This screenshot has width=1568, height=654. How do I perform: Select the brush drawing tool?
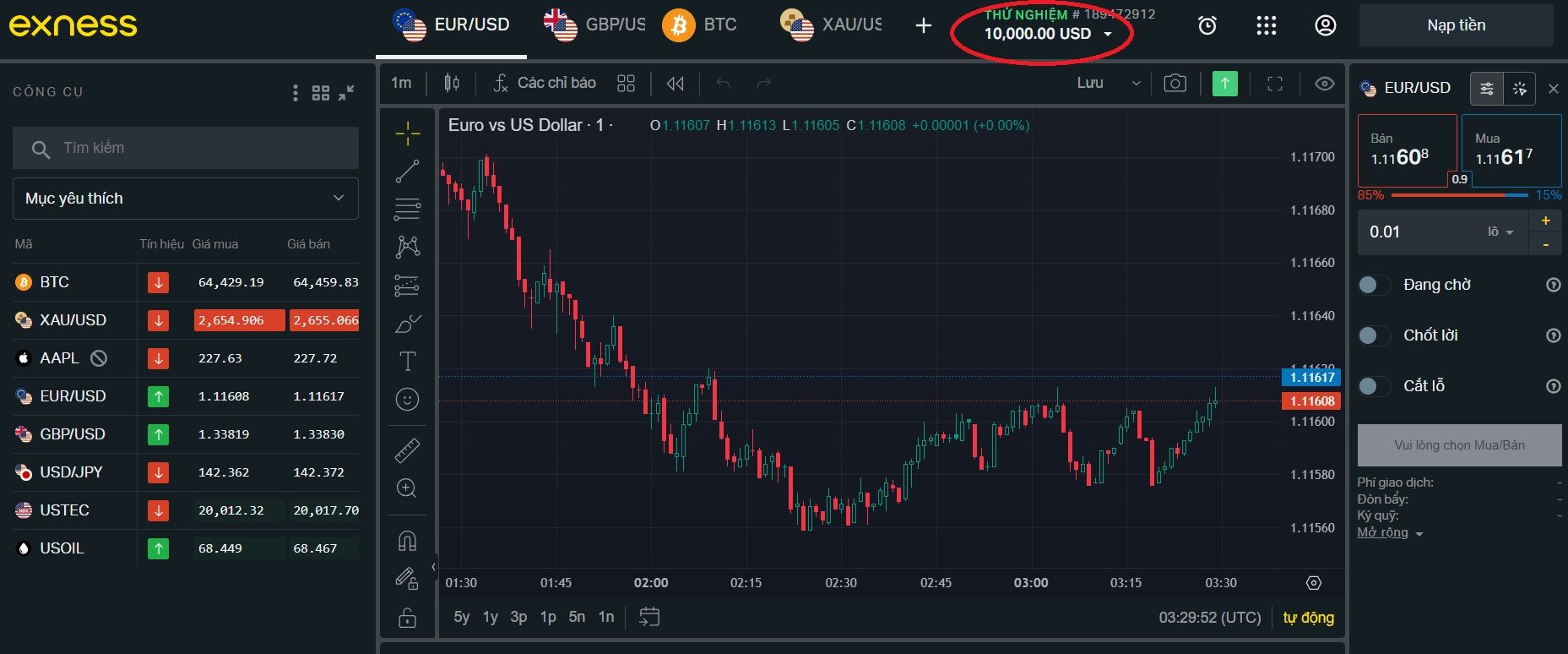(407, 324)
